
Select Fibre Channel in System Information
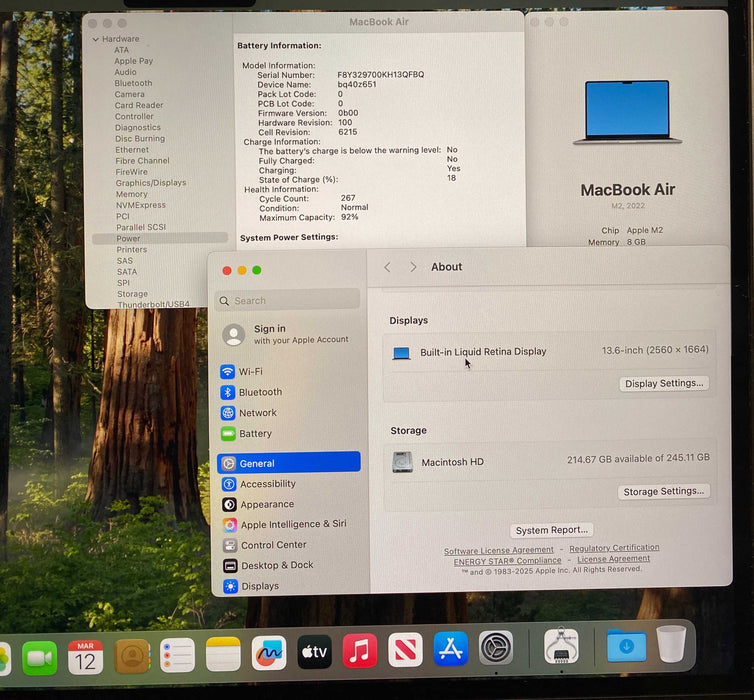point(142,161)
